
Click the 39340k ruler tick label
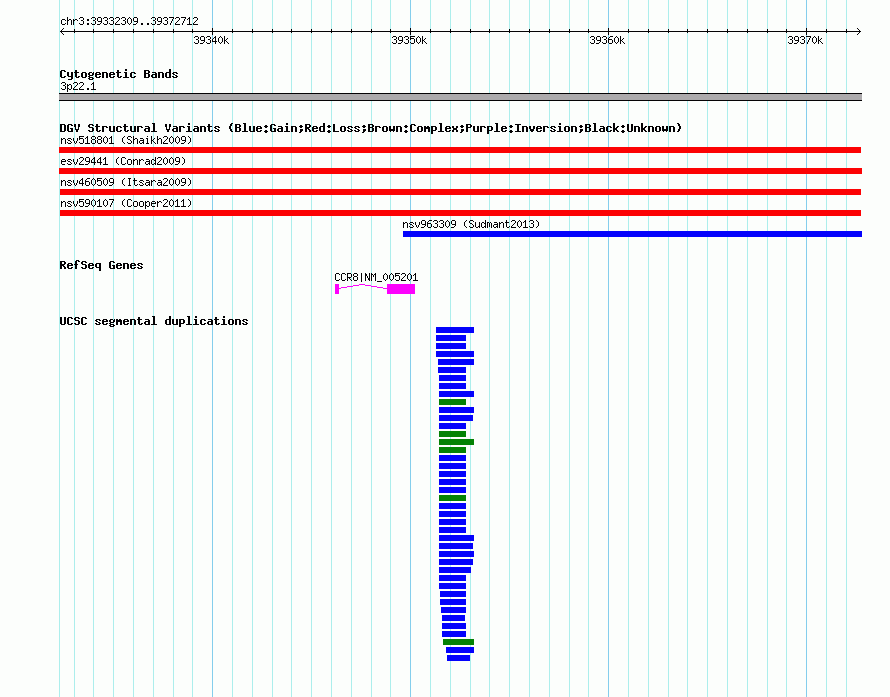211,40
